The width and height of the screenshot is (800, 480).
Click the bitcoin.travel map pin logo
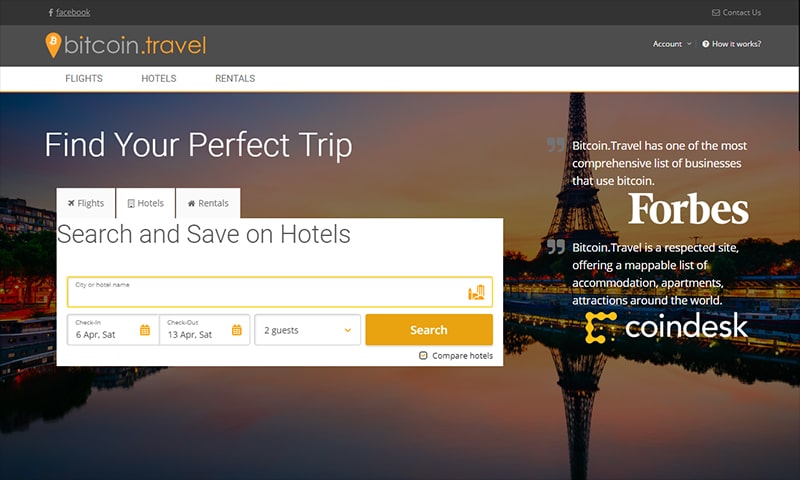point(53,45)
